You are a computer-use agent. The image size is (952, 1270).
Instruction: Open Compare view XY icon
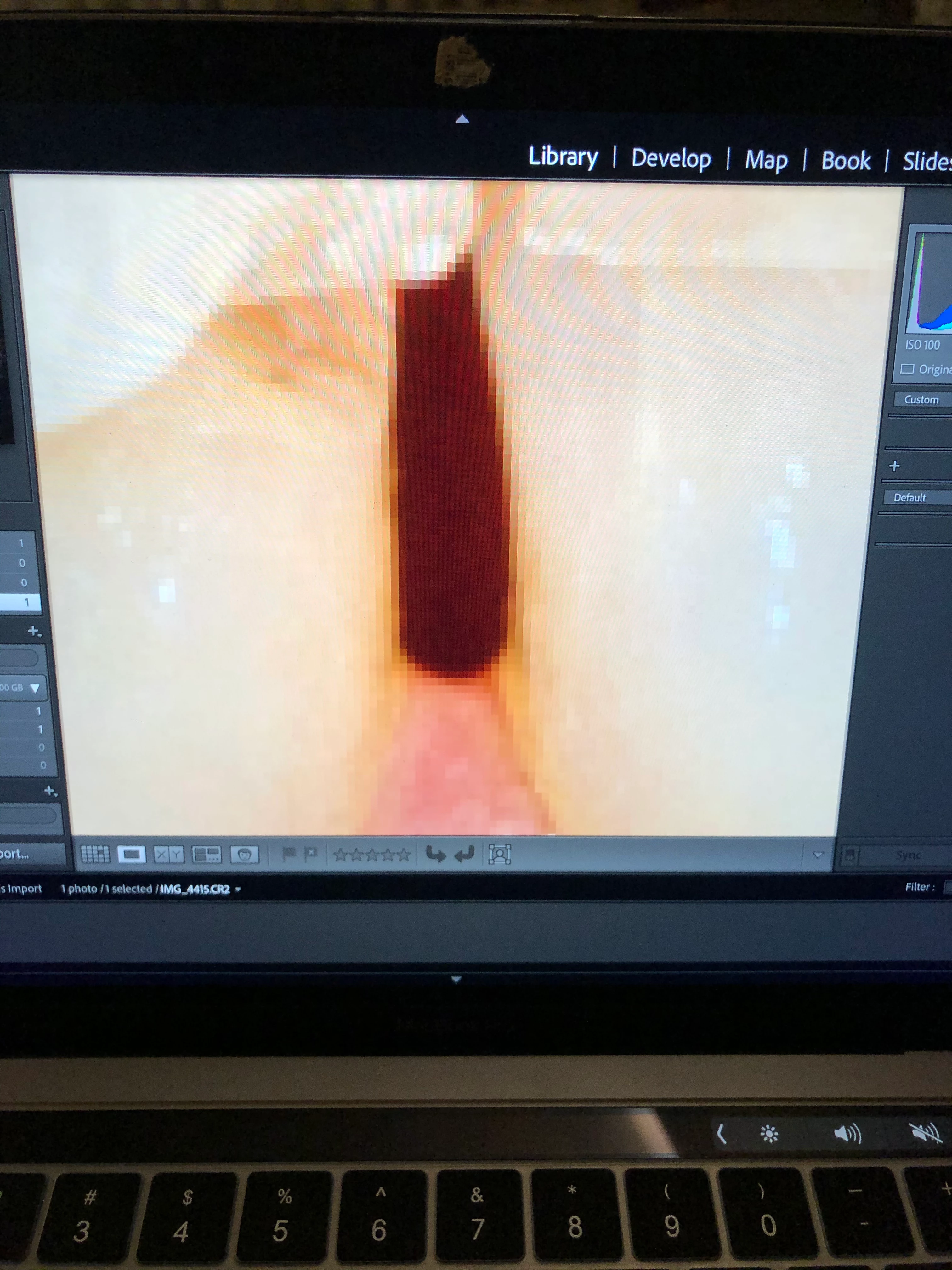[x=169, y=855]
